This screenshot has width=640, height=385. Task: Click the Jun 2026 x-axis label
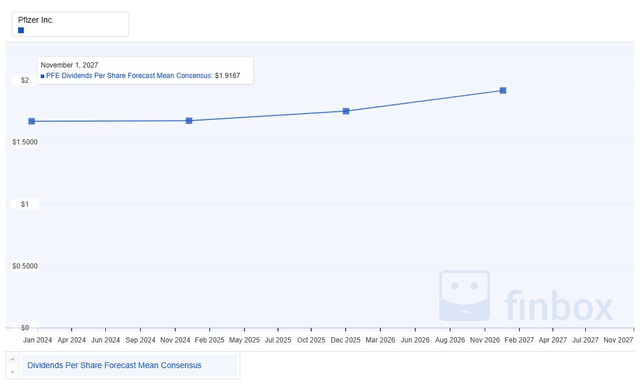tap(415, 340)
